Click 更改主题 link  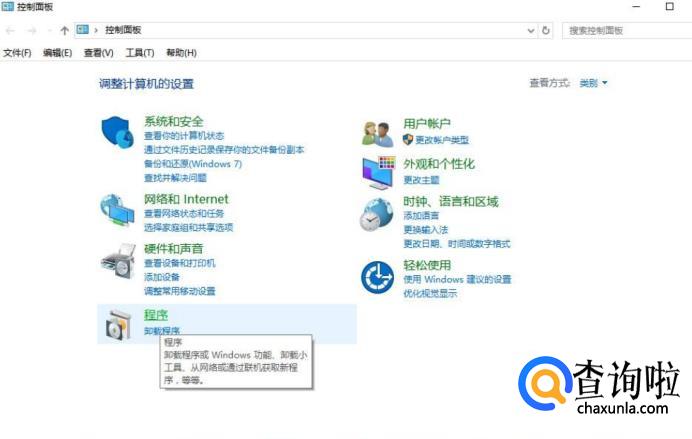421,180
